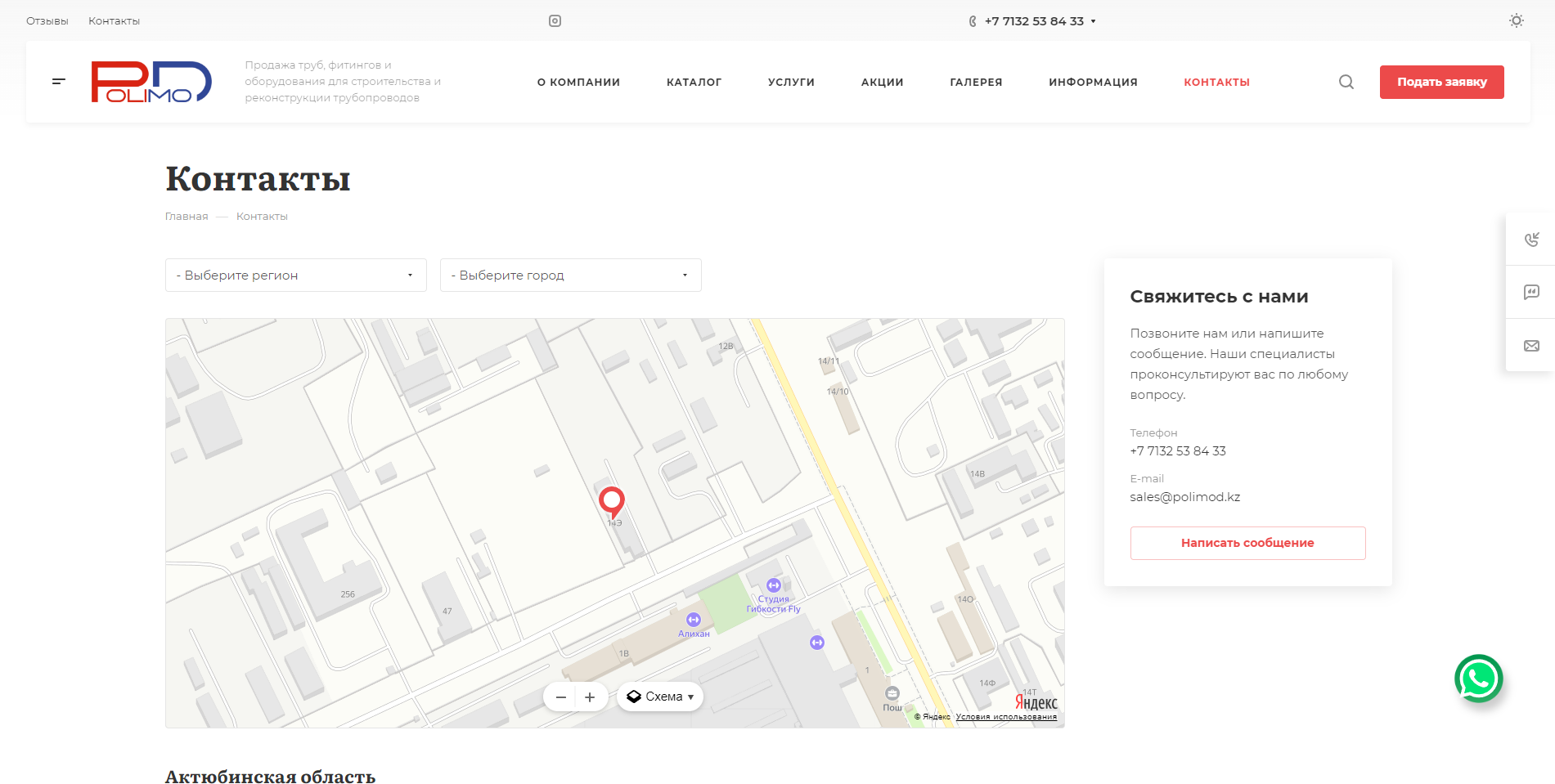Viewport: 1555px width, 784px height.
Task: Toggle the light/dark theme sun icon
Action: pyautogui.click(x=1516, y=21)
